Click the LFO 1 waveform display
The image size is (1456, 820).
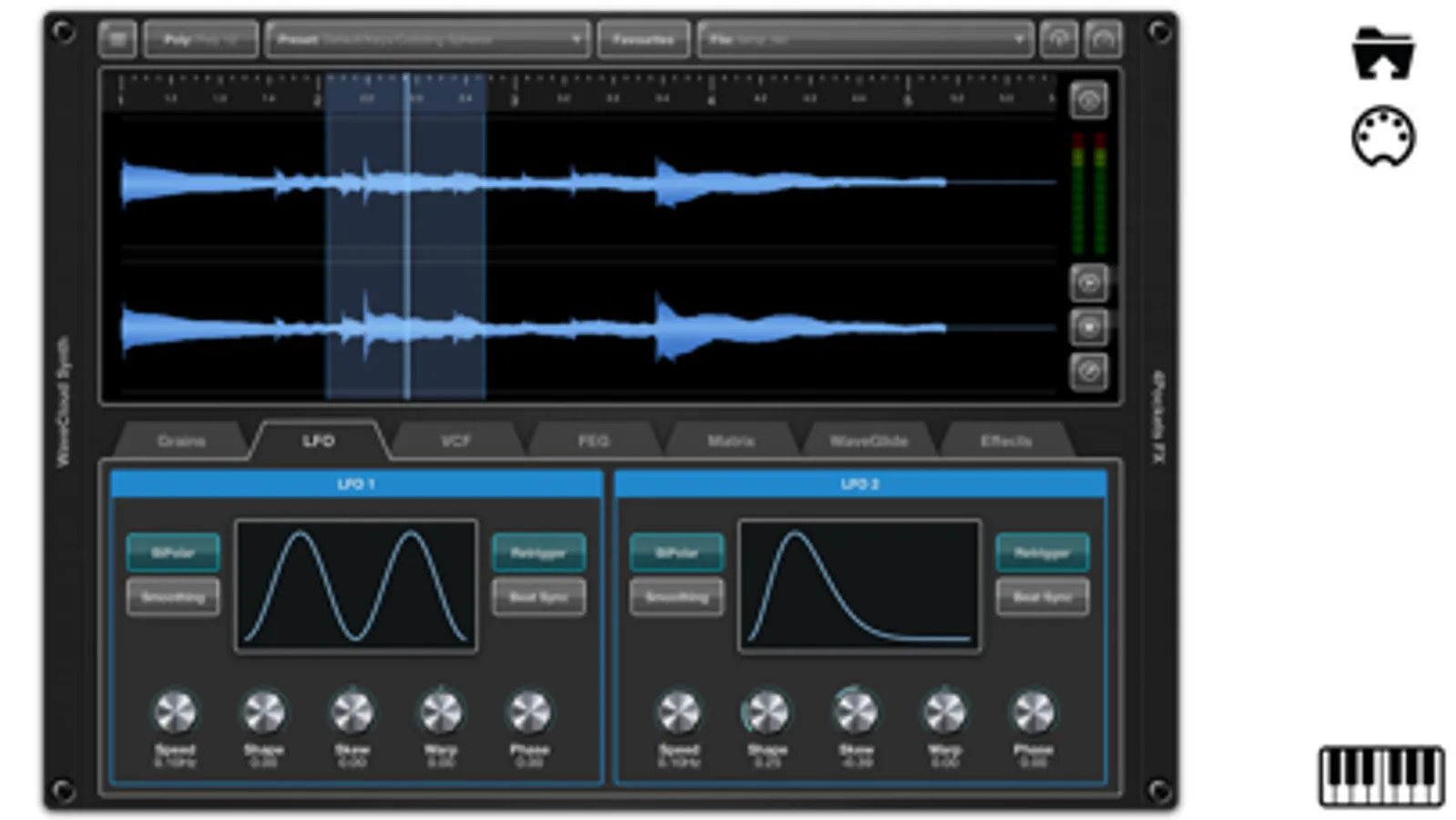356,586
